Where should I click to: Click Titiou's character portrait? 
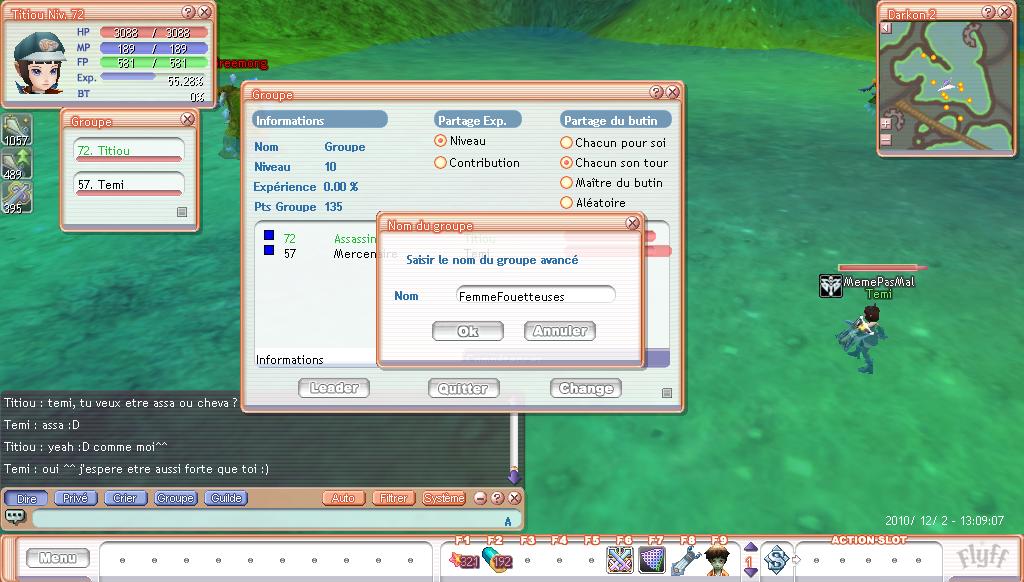click(x=40, y=63)
